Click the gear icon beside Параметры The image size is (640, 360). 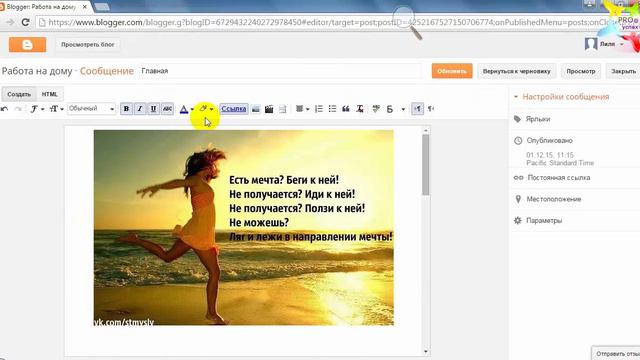click(x=518, y=220)
